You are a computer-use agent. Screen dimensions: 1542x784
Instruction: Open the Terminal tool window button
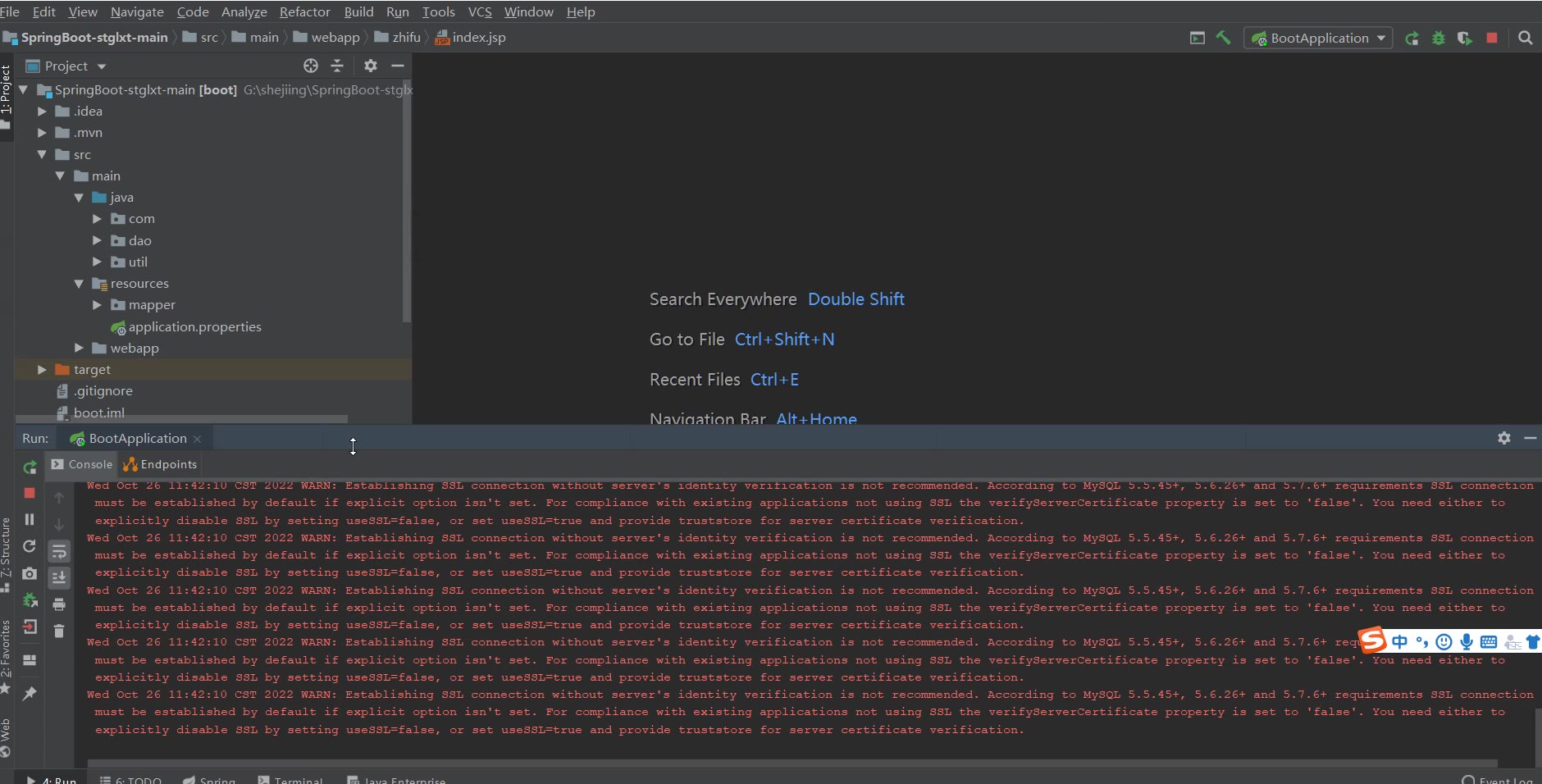[290, 779]
